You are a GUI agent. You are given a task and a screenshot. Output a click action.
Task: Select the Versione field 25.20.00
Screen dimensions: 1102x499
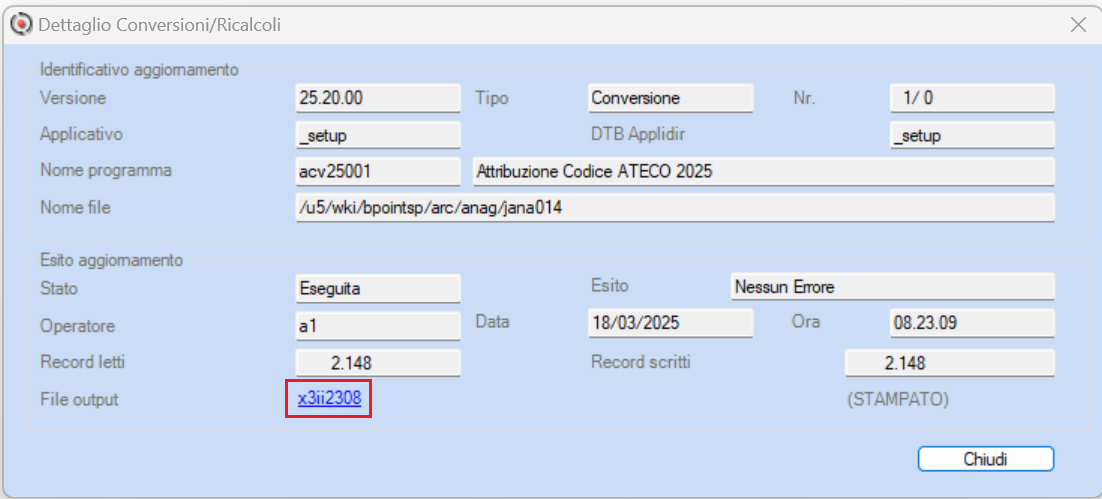(378, 98)
